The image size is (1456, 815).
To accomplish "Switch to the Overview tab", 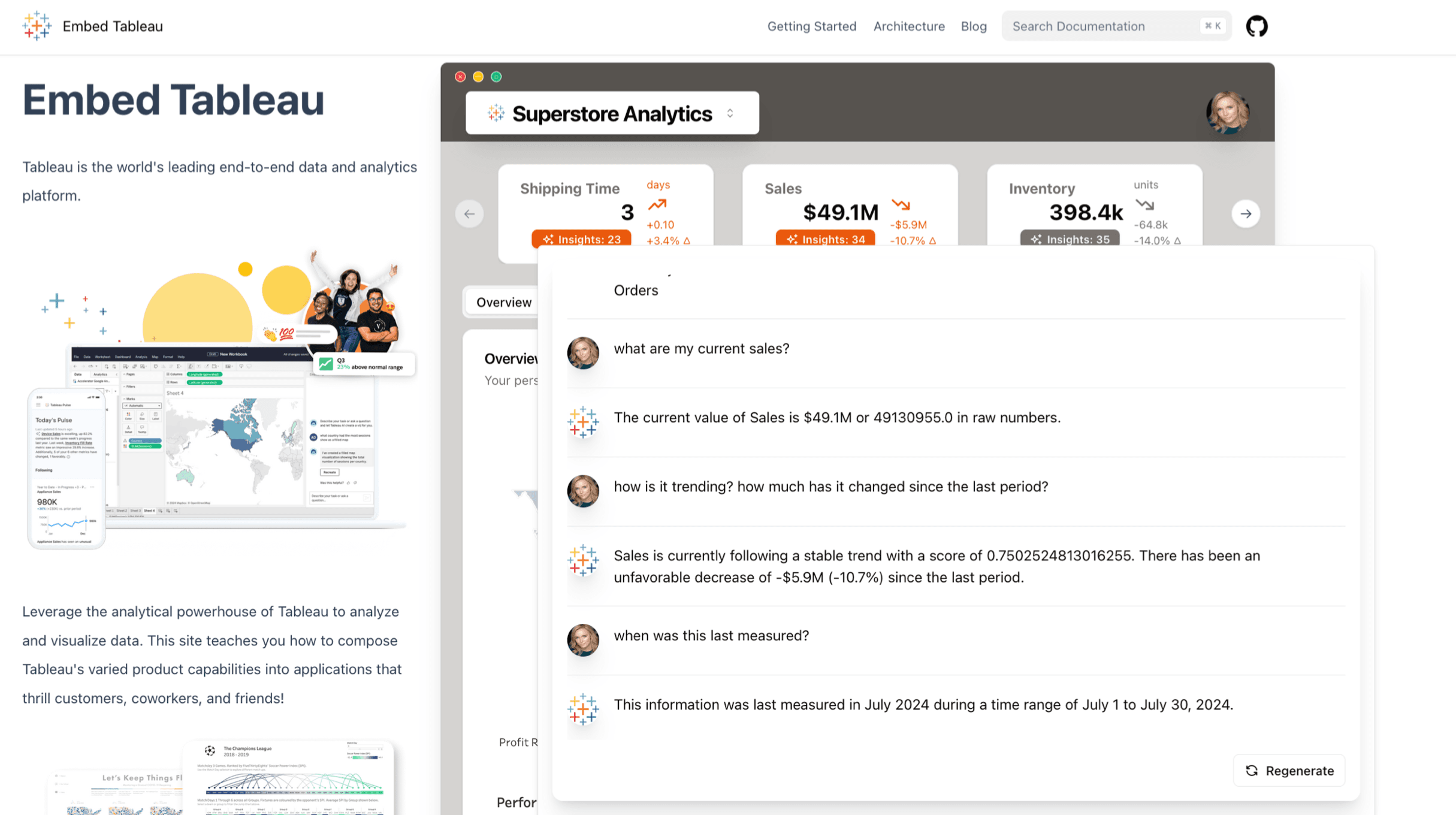I will click(x=503, y=301).
